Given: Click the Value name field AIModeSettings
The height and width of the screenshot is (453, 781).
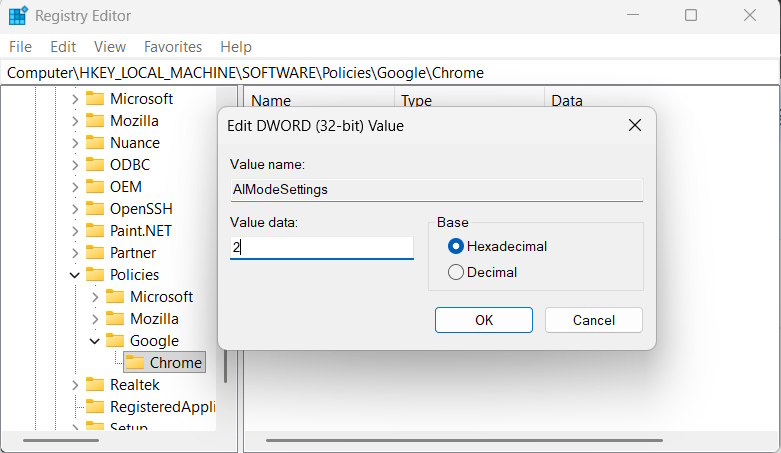Looking at the screenshot, I should click(x=437, y=189).
